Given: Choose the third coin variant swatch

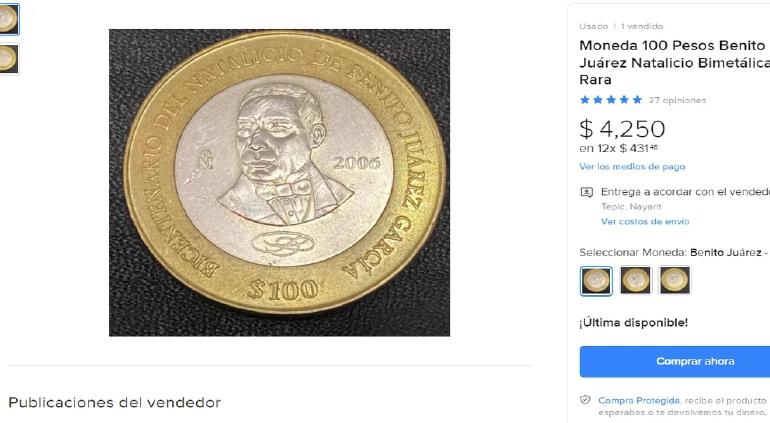Looking at the screenshot, I should [x=674, y=280].
